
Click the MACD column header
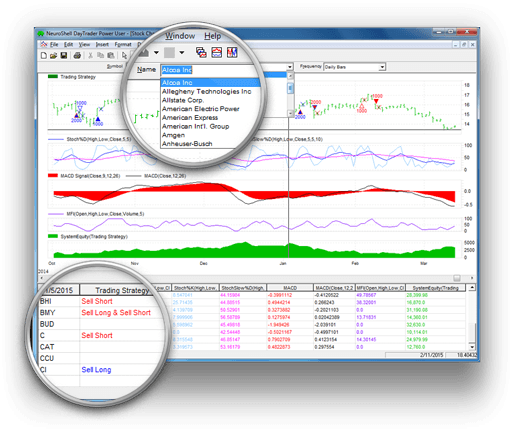click(x=290, y=288)
